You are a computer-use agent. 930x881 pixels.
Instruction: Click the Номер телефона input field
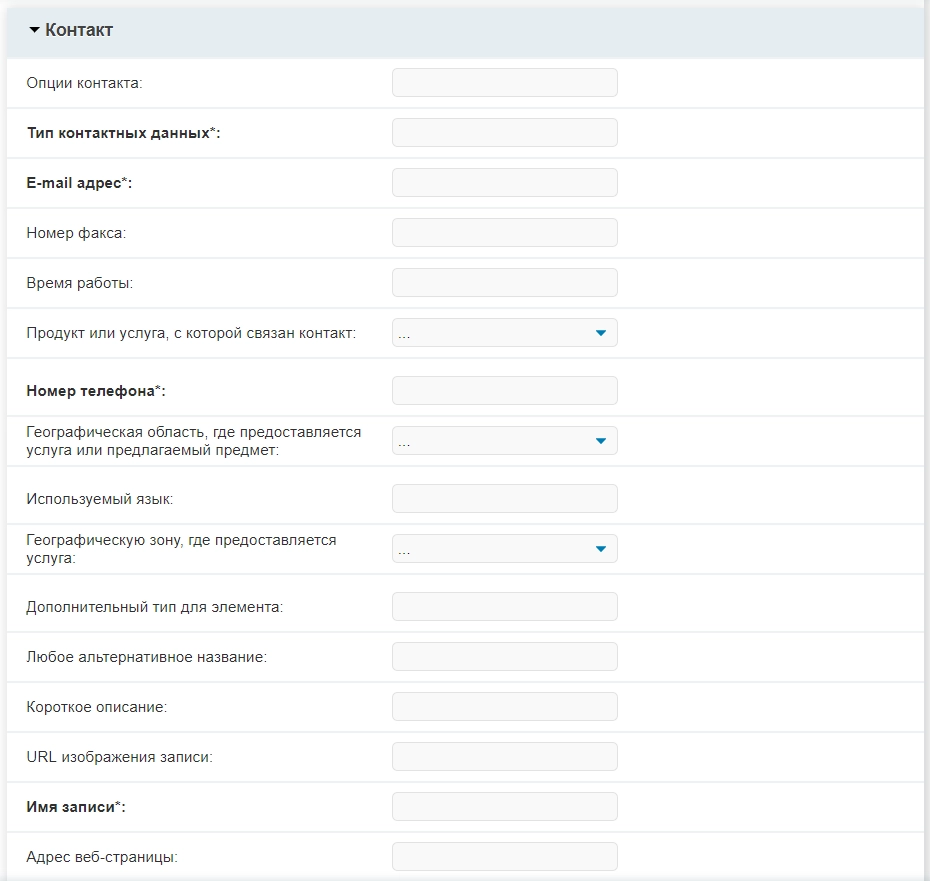click(505, 390)
